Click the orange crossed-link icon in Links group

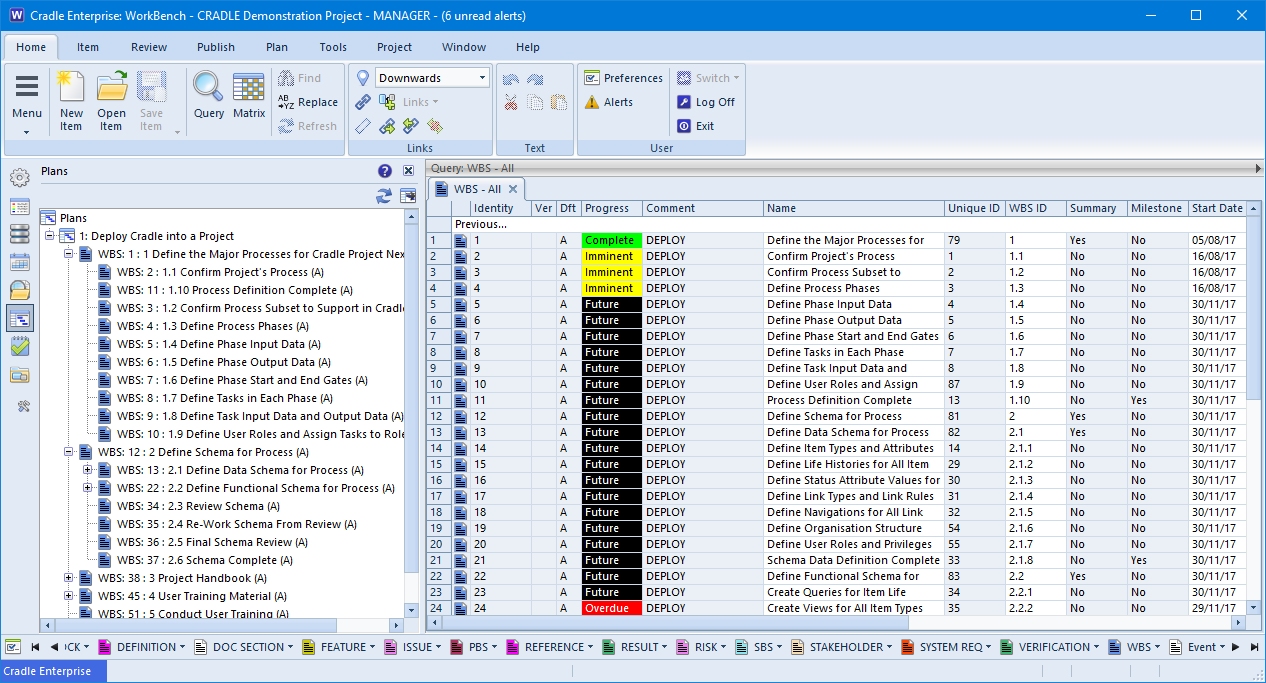[435, 126]
